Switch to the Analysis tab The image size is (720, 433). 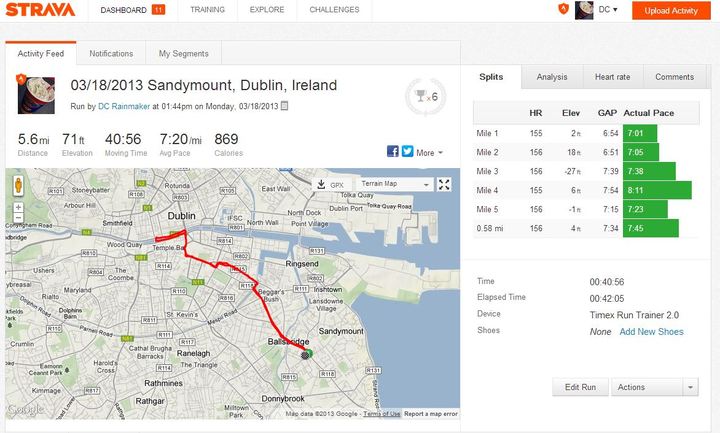pos(552,77)
